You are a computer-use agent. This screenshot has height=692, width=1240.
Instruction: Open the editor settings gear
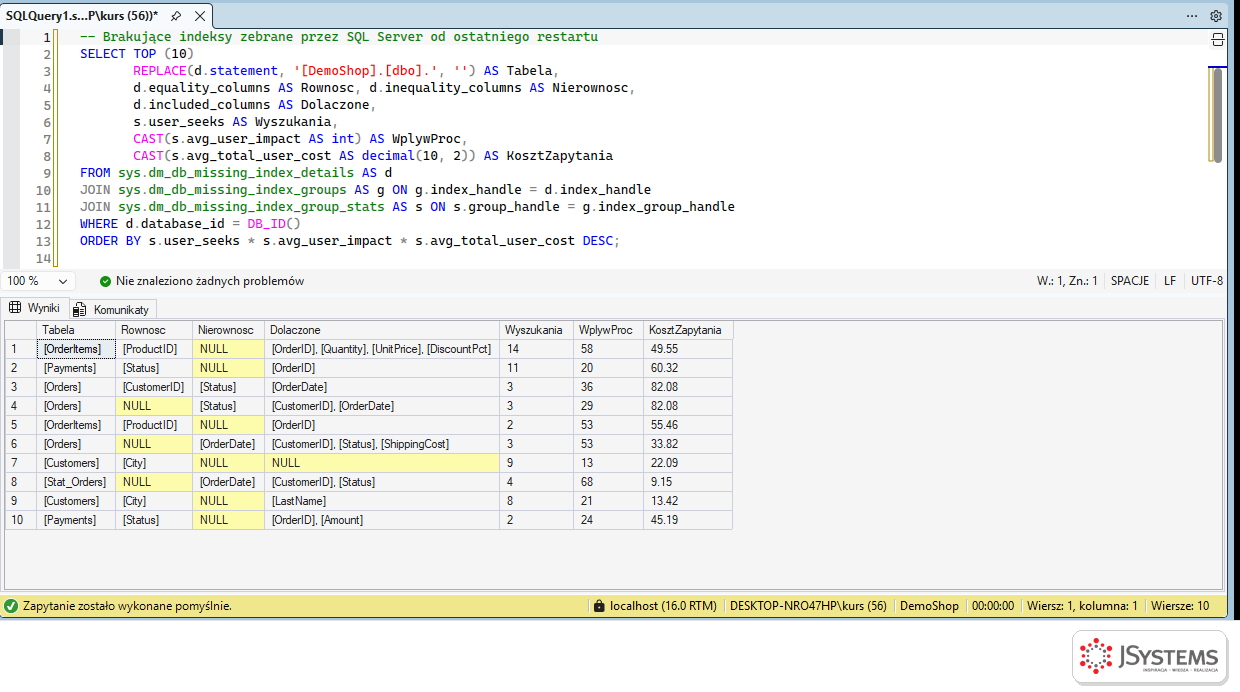[x=1216, y=16]
